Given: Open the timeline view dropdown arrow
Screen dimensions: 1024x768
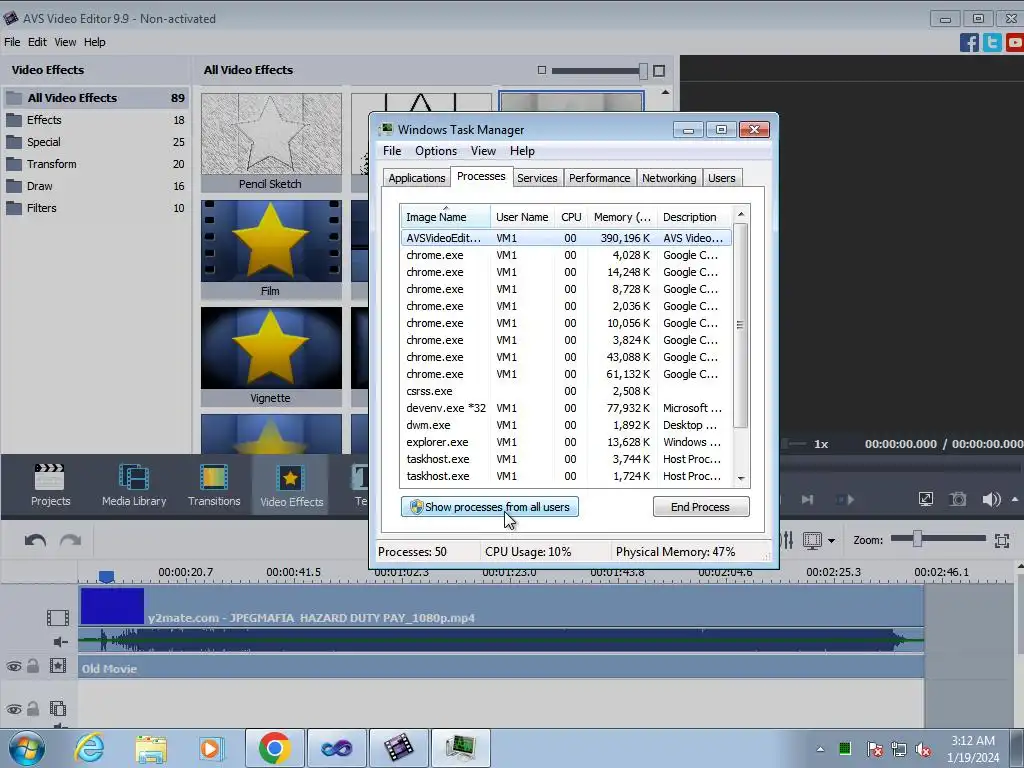Looking at the screenshot, I should pos(831,541).
